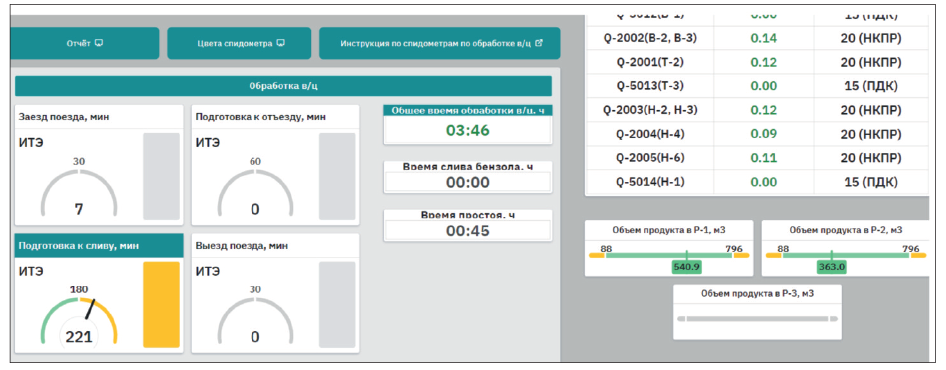Click the Р-2 volume bar marker 363.0
This screenshot has height=370, width=946.
[831, 266]
